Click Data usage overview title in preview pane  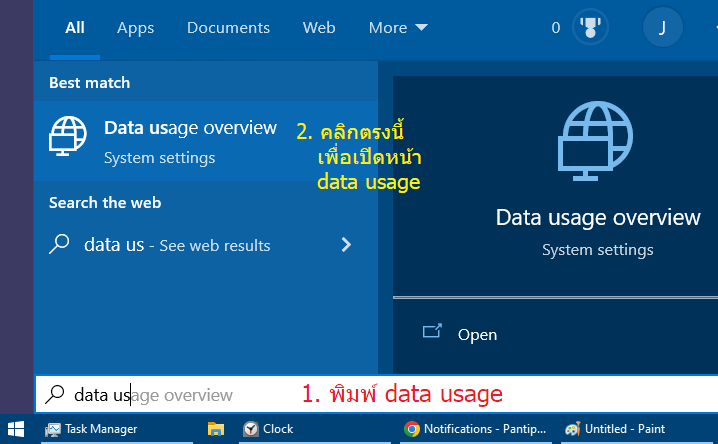598,217
